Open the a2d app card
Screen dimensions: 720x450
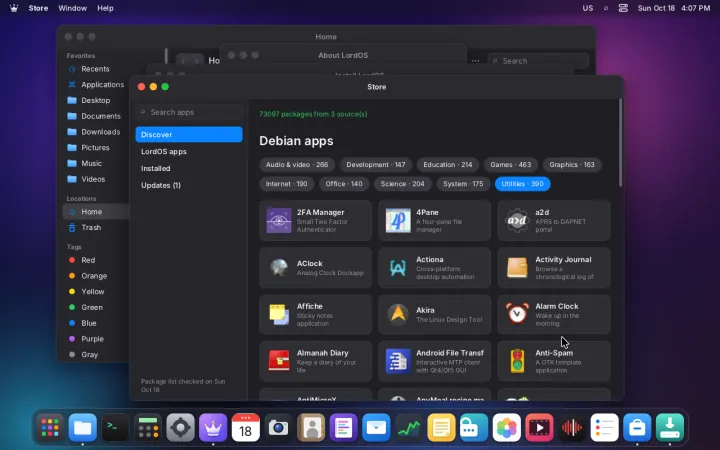click(x=554, y=220)
